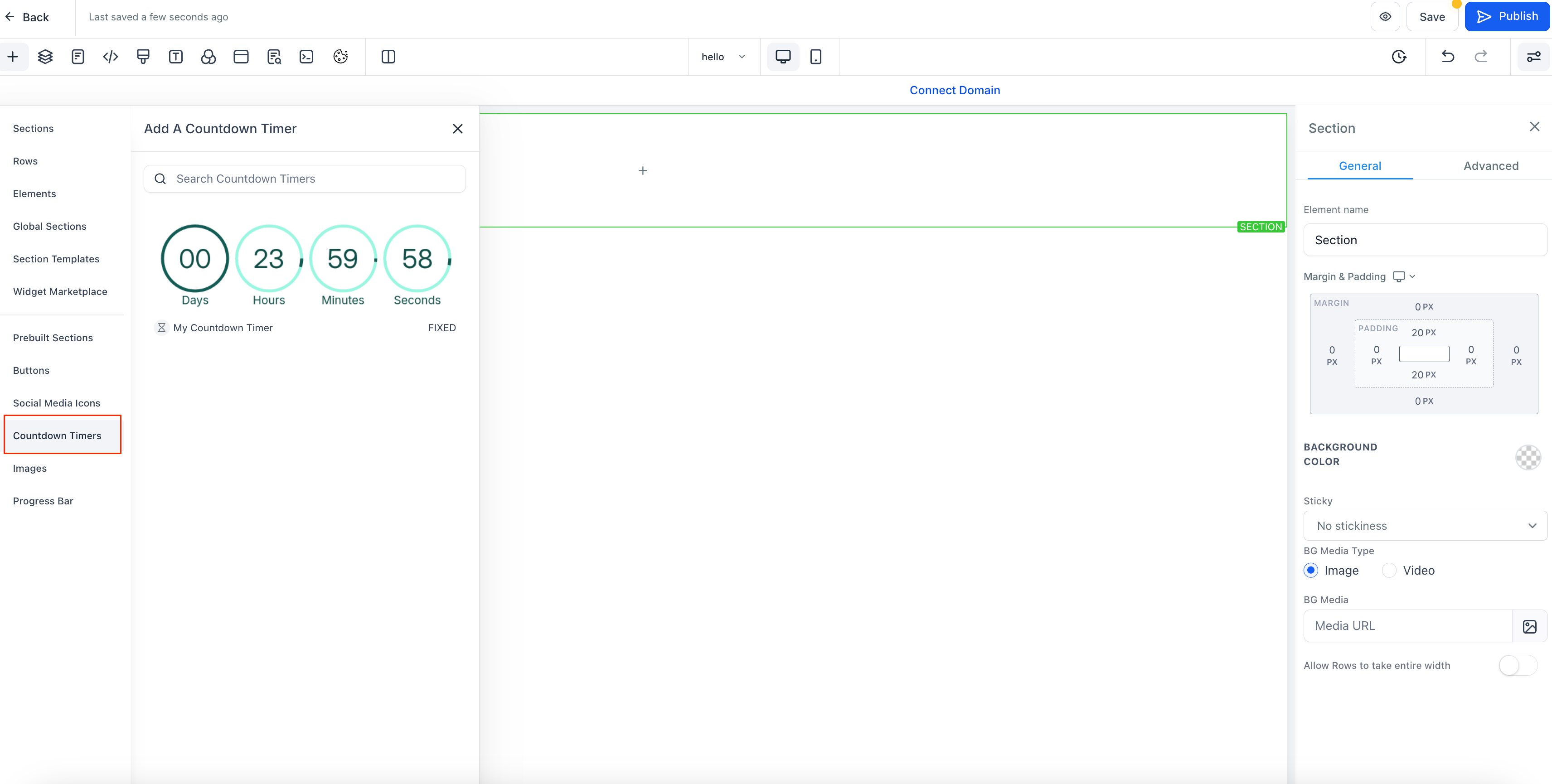The image size is (1552, 784).
Task: Switch to the Advanced tab
Action: pyautogui.click(x=1490, y=165)
